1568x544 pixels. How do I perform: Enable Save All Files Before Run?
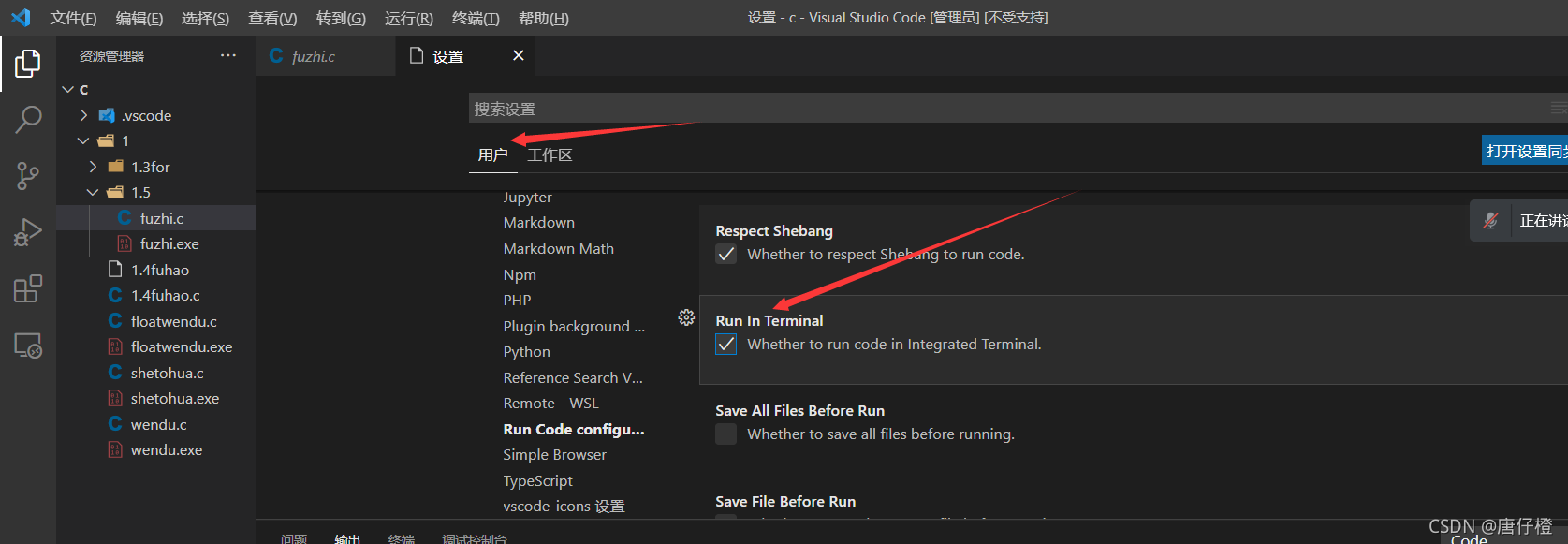click(726, 434)
